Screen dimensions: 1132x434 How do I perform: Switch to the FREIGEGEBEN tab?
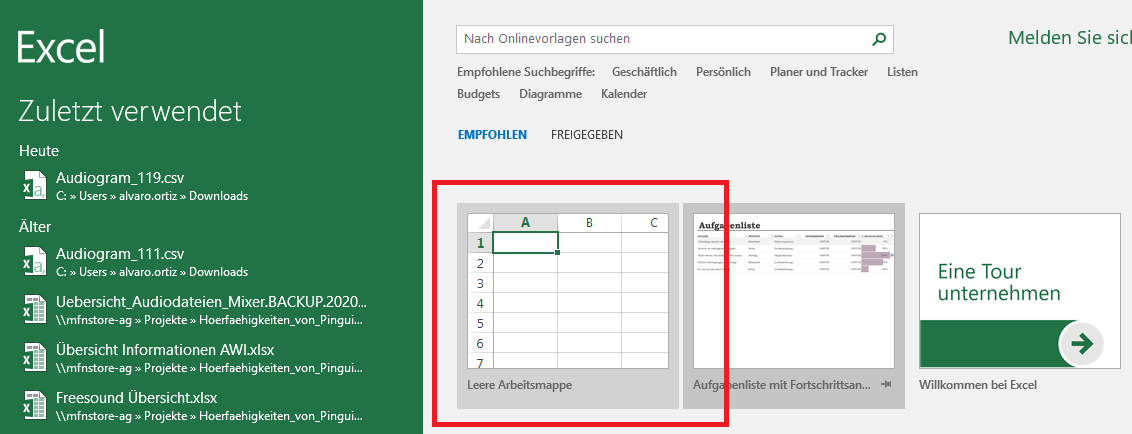[587, 135]
